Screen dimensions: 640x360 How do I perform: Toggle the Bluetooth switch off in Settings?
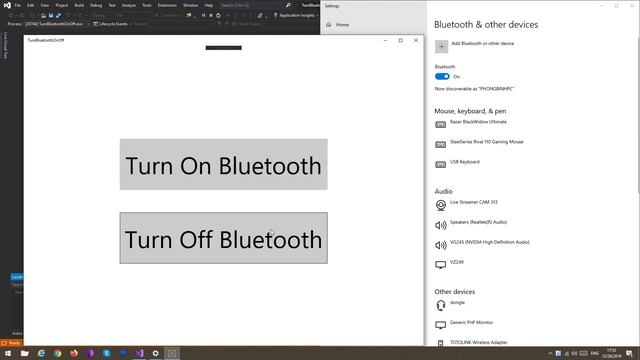442,77
